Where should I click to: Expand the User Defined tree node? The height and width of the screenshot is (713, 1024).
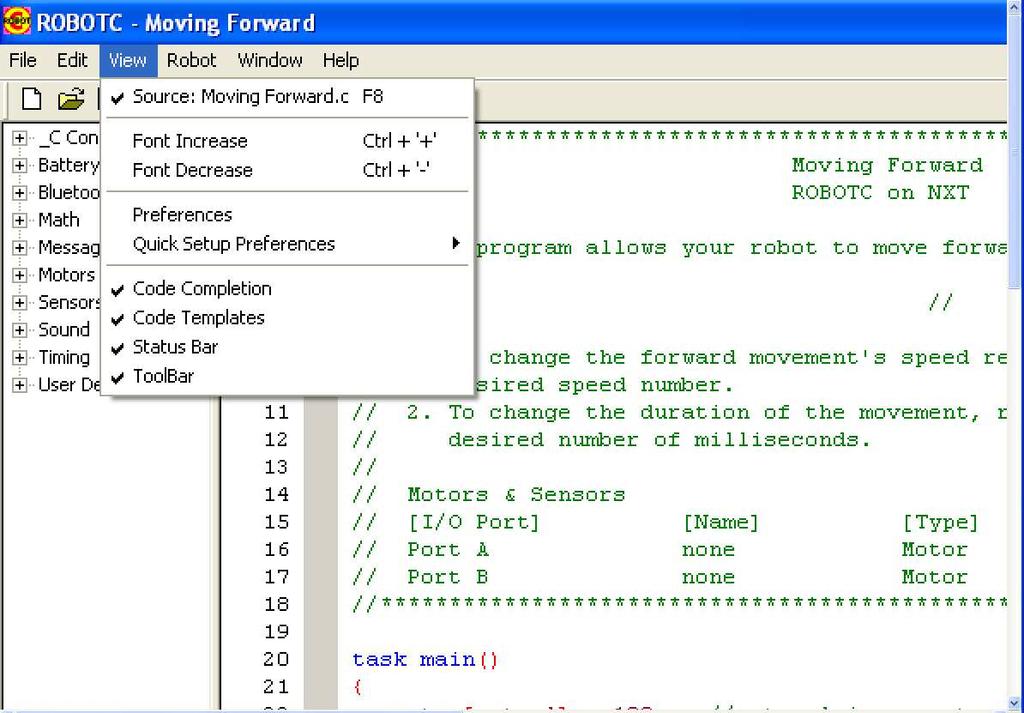pyautogui.click(x=20, y=385)
